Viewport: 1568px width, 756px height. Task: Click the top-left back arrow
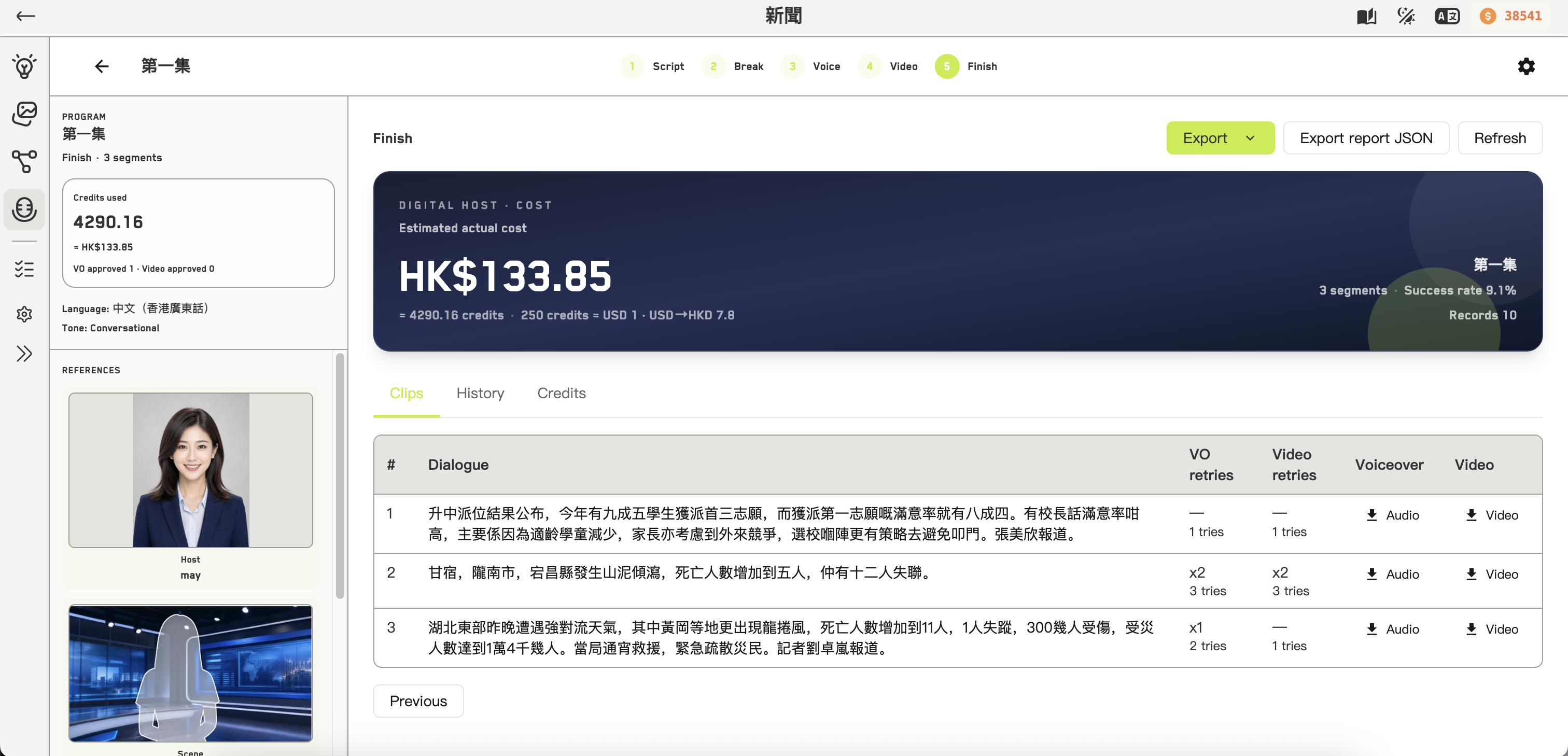[x=25, y=17]
